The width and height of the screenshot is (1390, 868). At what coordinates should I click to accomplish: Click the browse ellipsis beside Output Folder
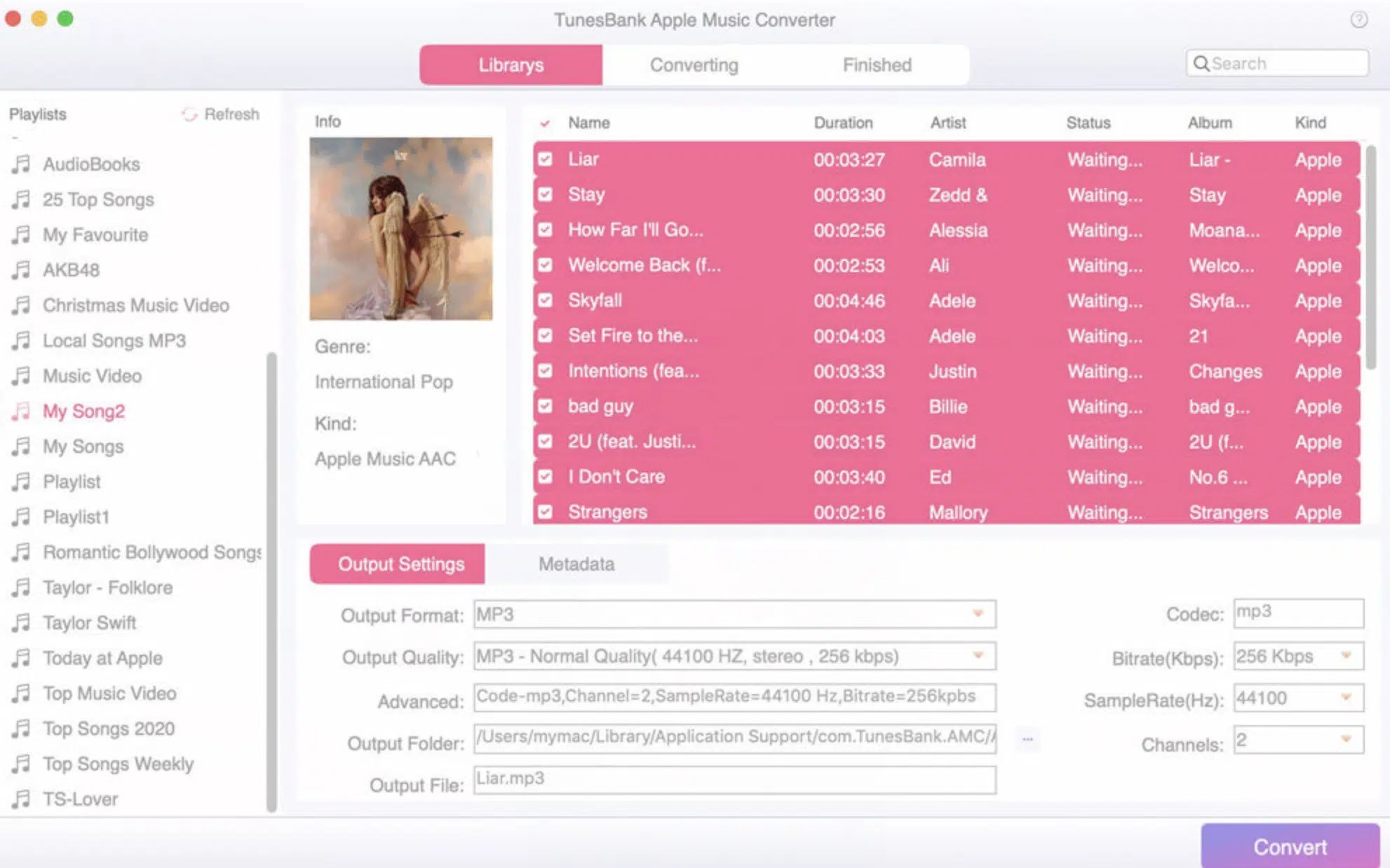coord(1027,738)
